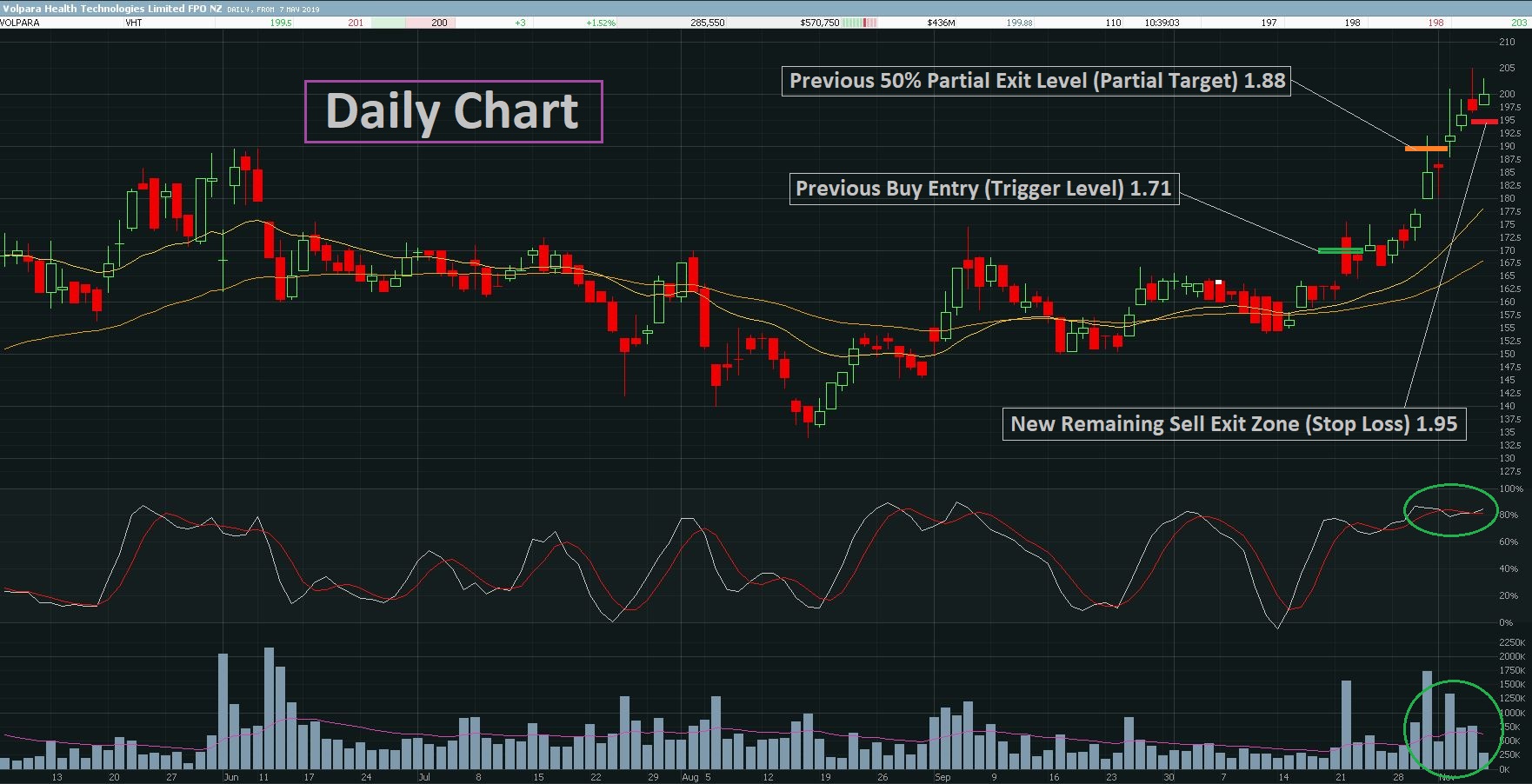The width and height of the screenshot is (1532, 784).
Task: Click the green and red market depth bar
Action: 860,23
